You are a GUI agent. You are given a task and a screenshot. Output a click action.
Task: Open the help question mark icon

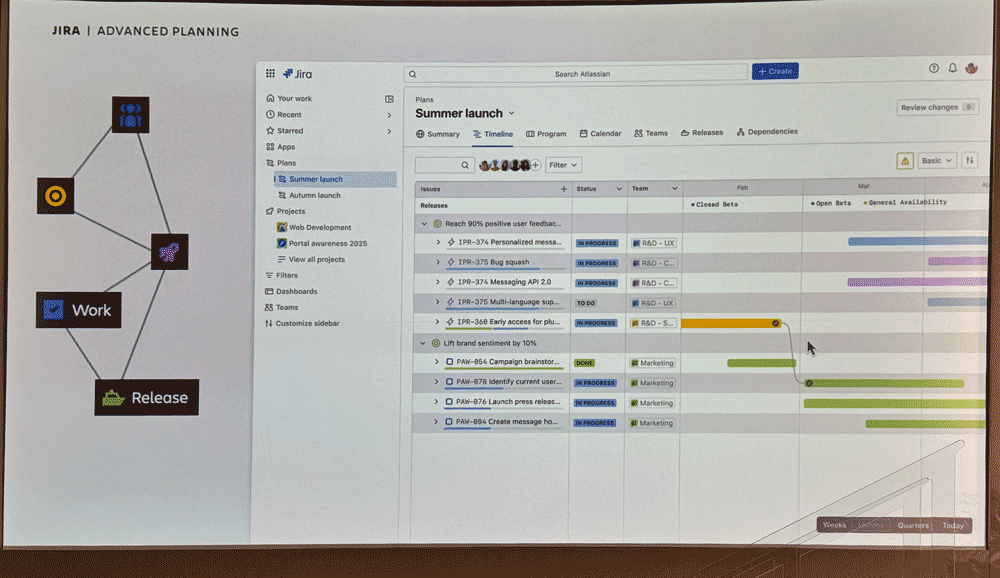pyautogui.click(x=934, y=68)
